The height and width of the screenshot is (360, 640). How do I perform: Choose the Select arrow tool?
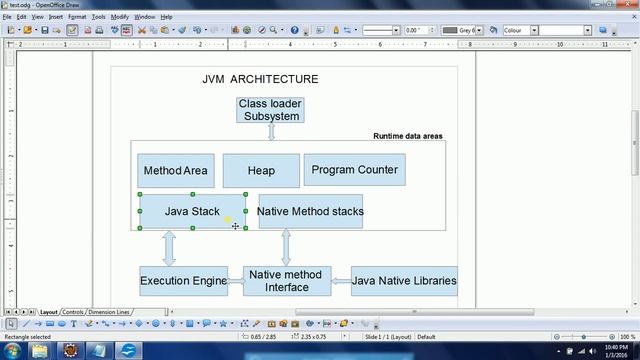pos(11,324)
